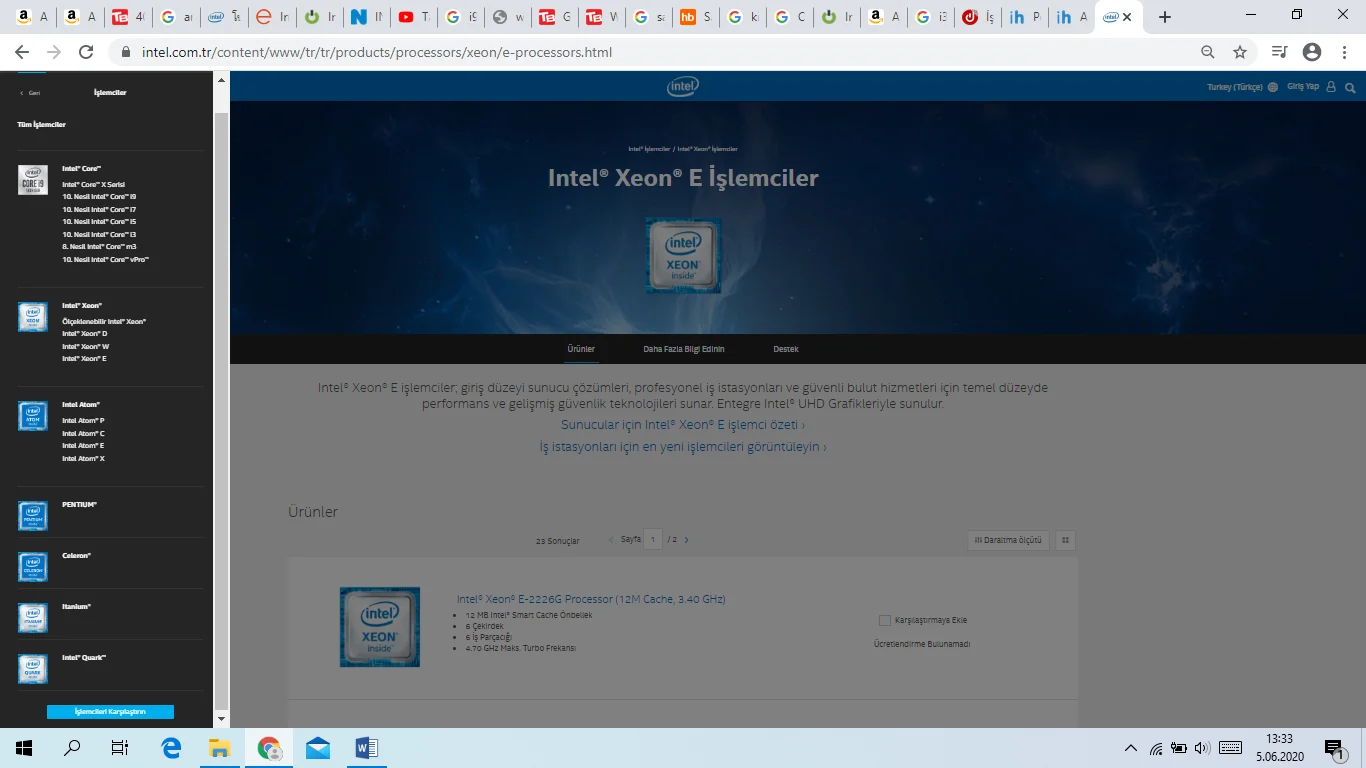The image size is (1366, 768).
Task: Open the media control icon in Chrome toolbar
Action: 1279,52
